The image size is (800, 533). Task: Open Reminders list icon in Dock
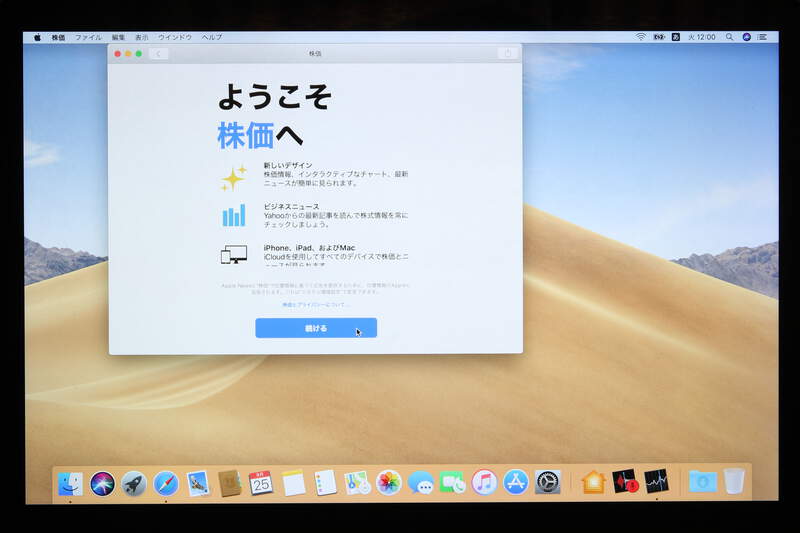click(325, 483)
